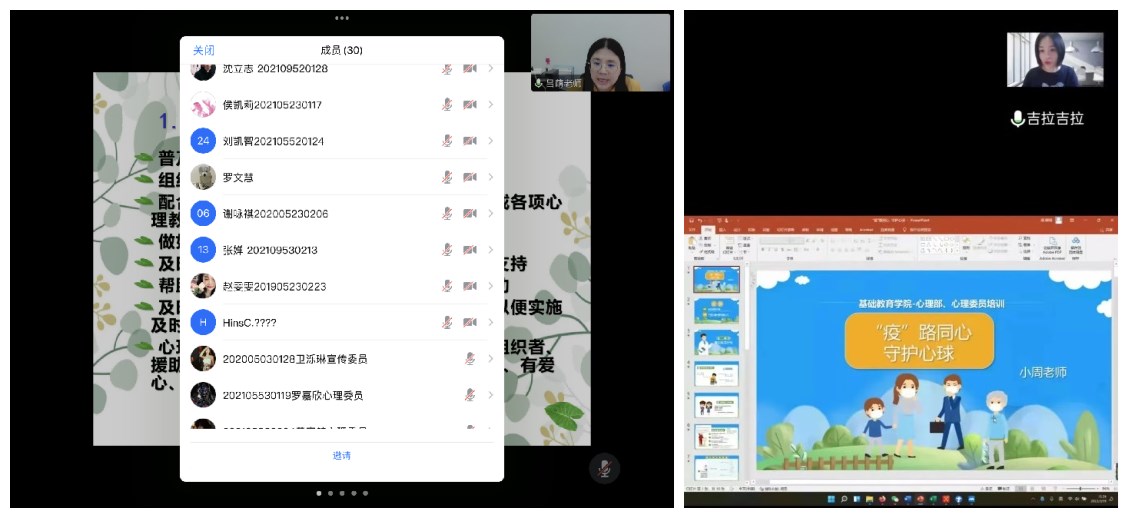Toggle 谢咏祺's microphone mute state
Screen dimensions: 1128x518
coord(447,214)
